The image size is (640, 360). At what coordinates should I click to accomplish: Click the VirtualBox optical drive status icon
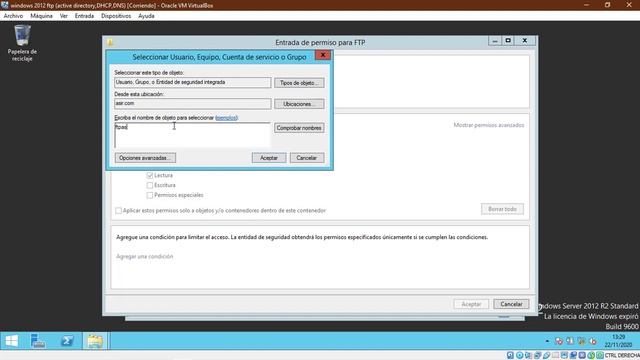pos(520,356)
